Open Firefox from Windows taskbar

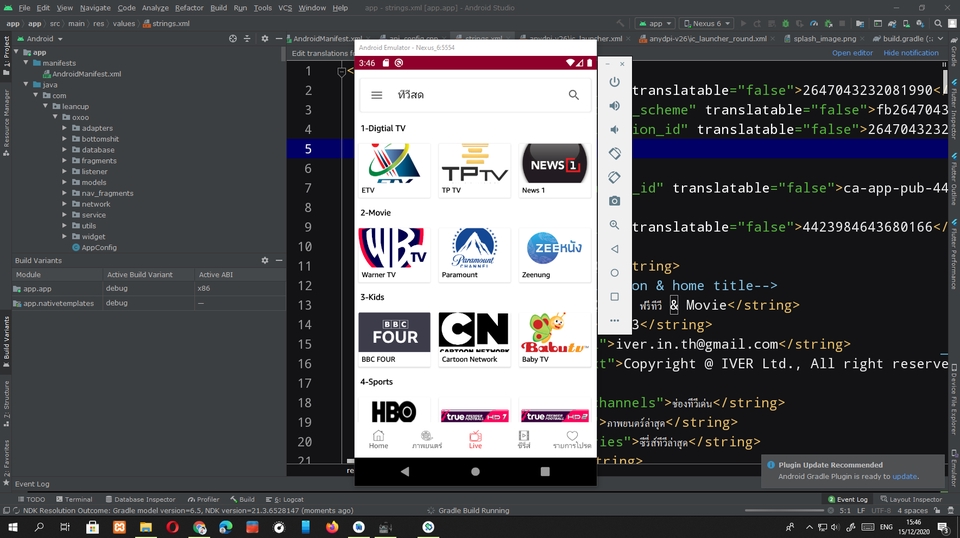(x=332, y=527)
